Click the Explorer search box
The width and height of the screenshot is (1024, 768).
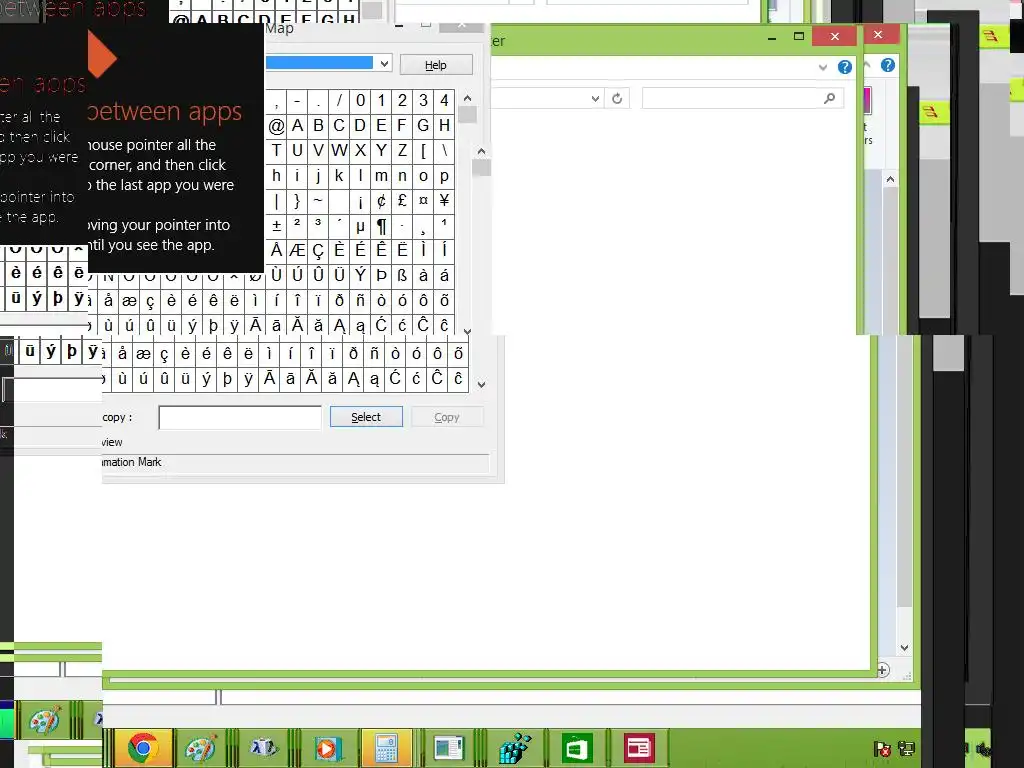743,99
